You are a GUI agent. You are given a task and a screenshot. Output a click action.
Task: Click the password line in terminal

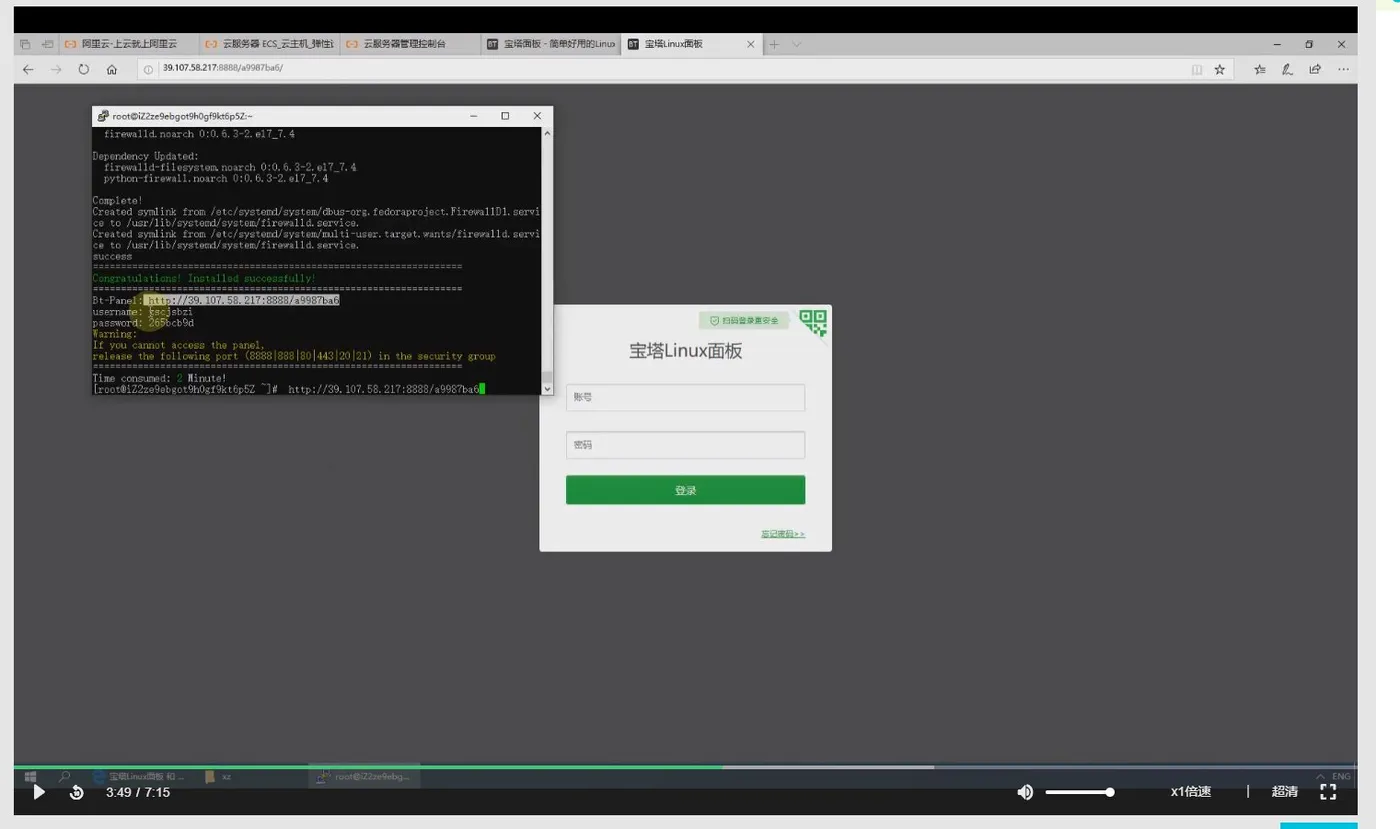point(143,323)
